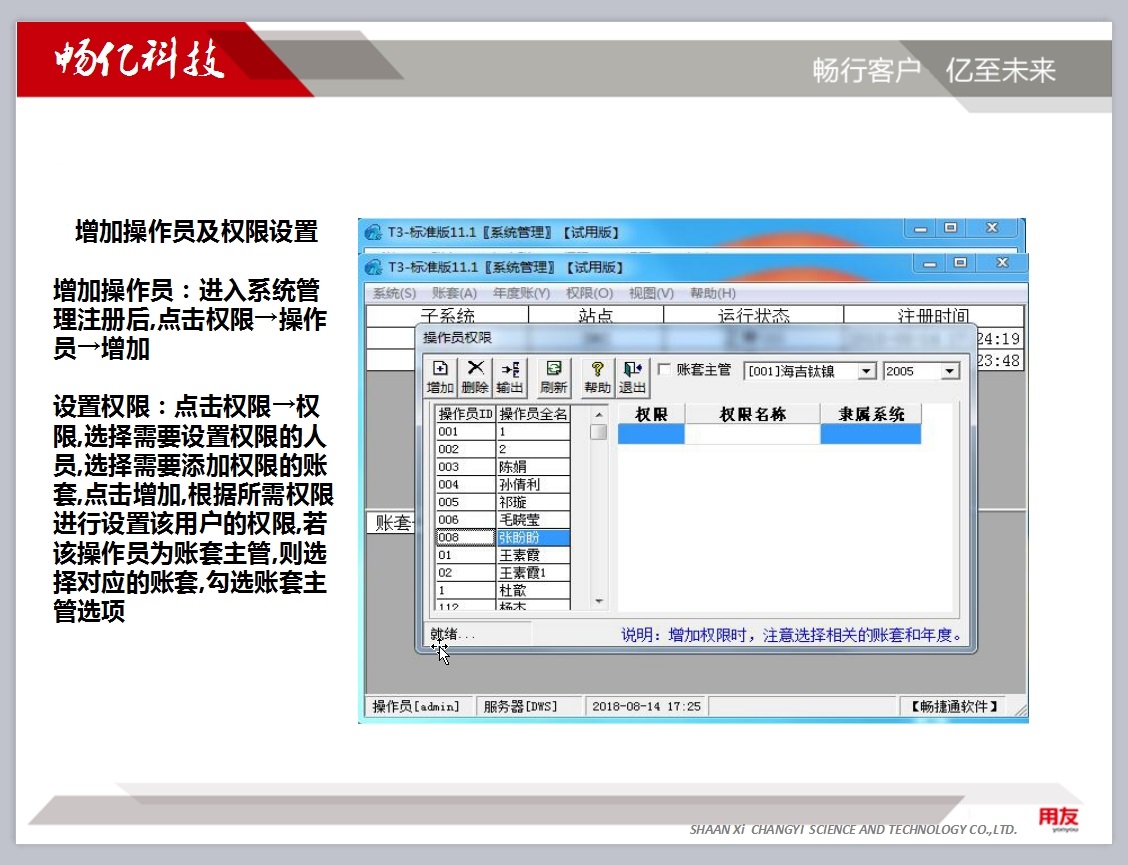1128x865 pixels.
Task: Open the [001]海吉钛镍 account set dropdown
Action: click(x=867, y=371)
